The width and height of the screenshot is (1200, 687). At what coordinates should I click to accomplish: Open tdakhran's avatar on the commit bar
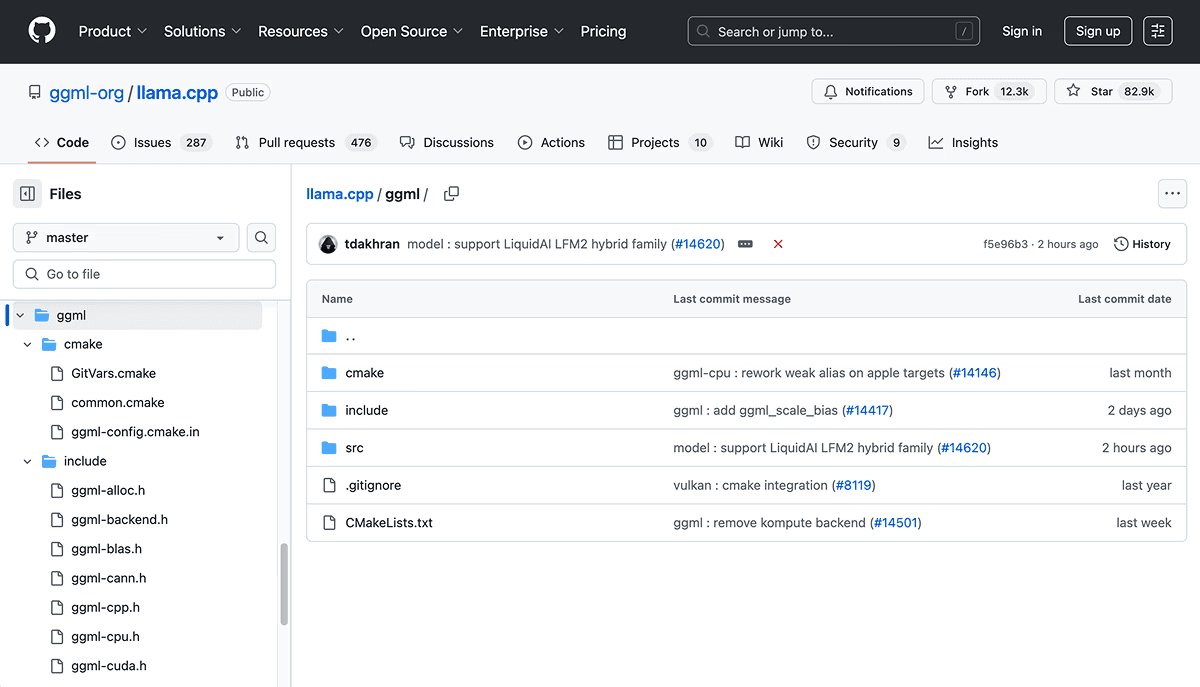329,243
